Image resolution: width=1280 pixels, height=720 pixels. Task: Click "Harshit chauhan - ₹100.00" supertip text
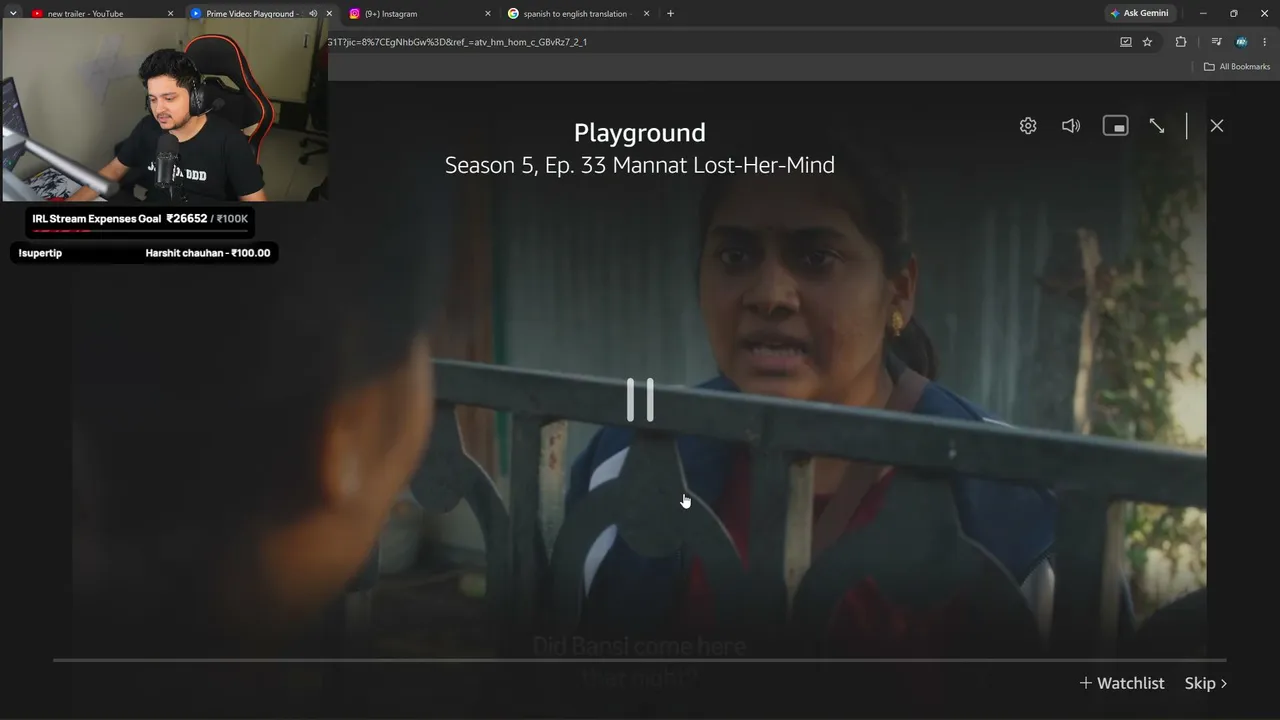point(208,253)
